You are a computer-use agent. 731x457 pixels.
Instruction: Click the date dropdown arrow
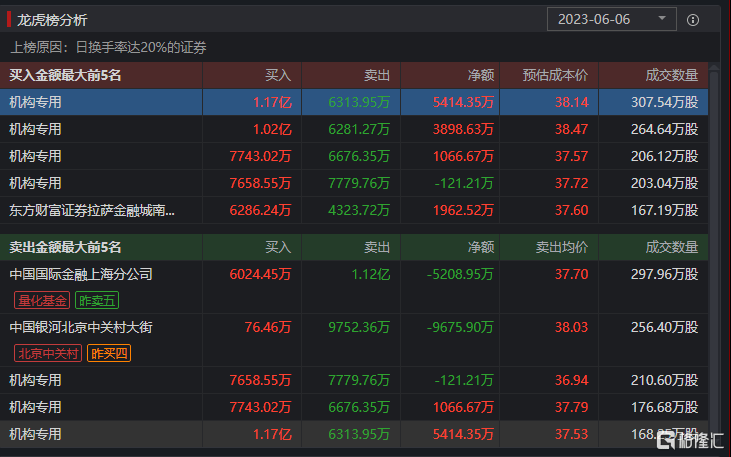coord(662,19)
